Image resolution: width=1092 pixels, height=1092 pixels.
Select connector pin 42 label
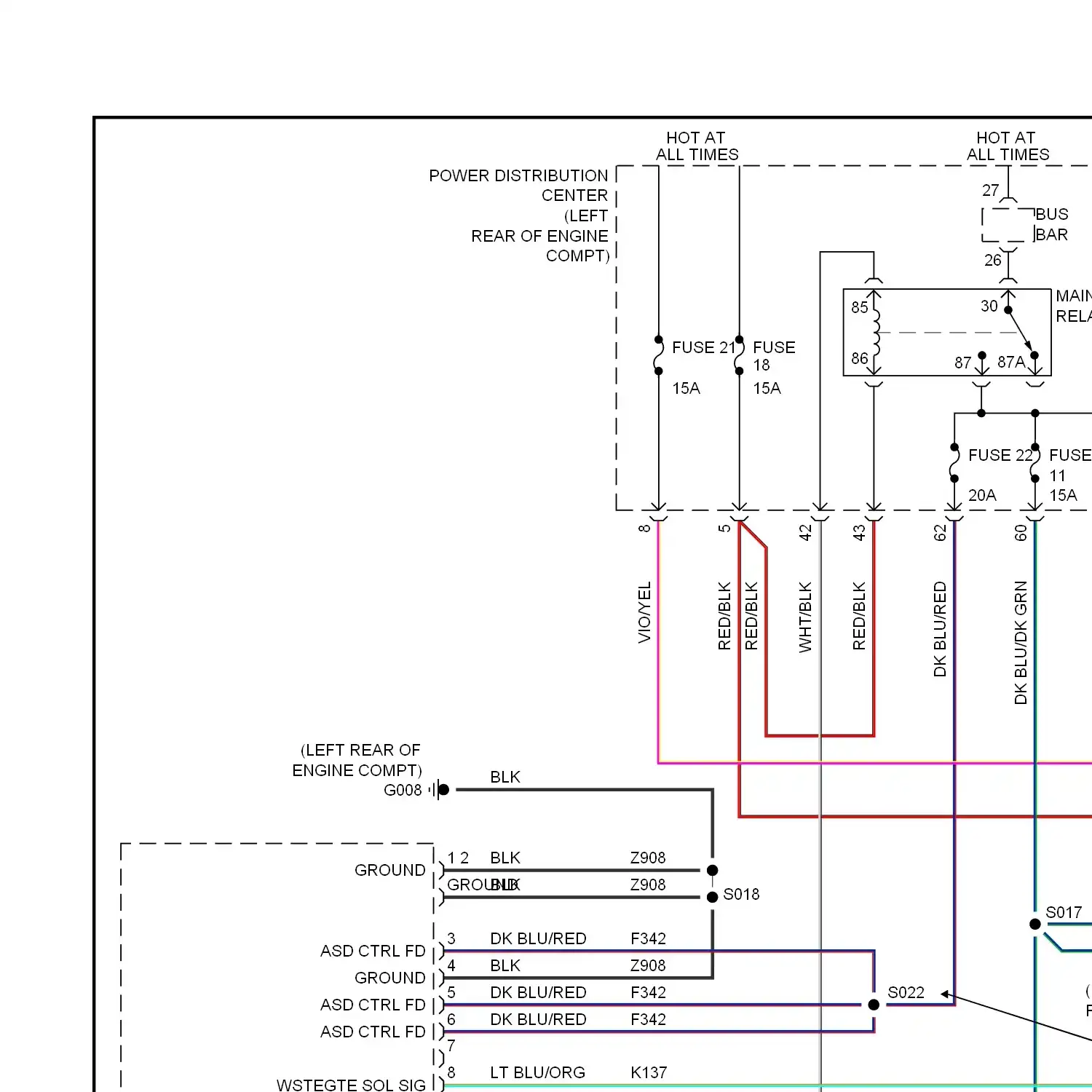[x=805, y=533]
